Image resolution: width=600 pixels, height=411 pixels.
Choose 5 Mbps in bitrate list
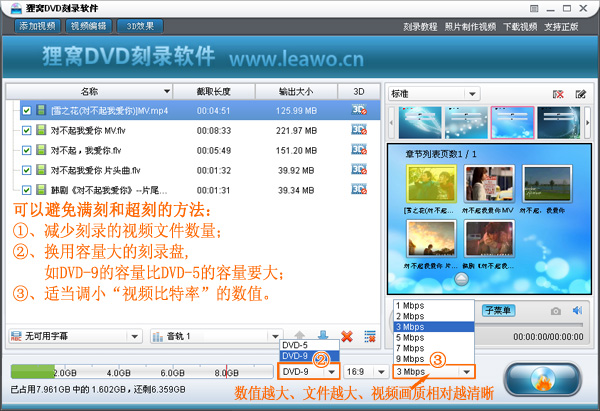434,338
